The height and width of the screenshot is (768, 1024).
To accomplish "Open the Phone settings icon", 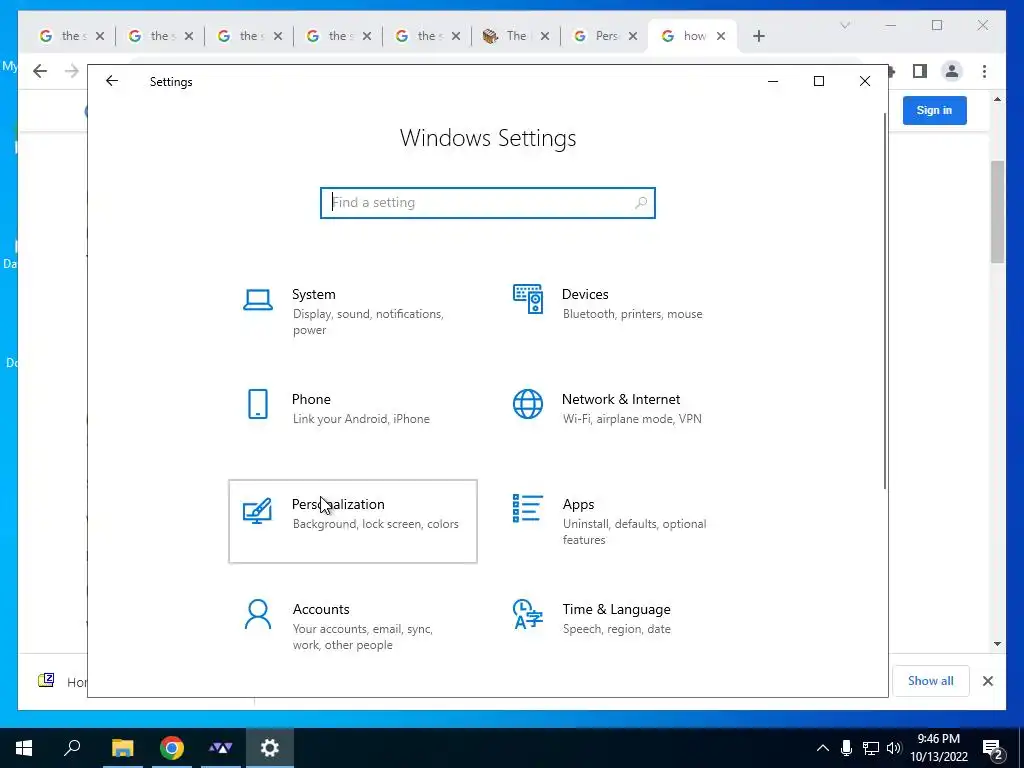I will click(258, 404).
